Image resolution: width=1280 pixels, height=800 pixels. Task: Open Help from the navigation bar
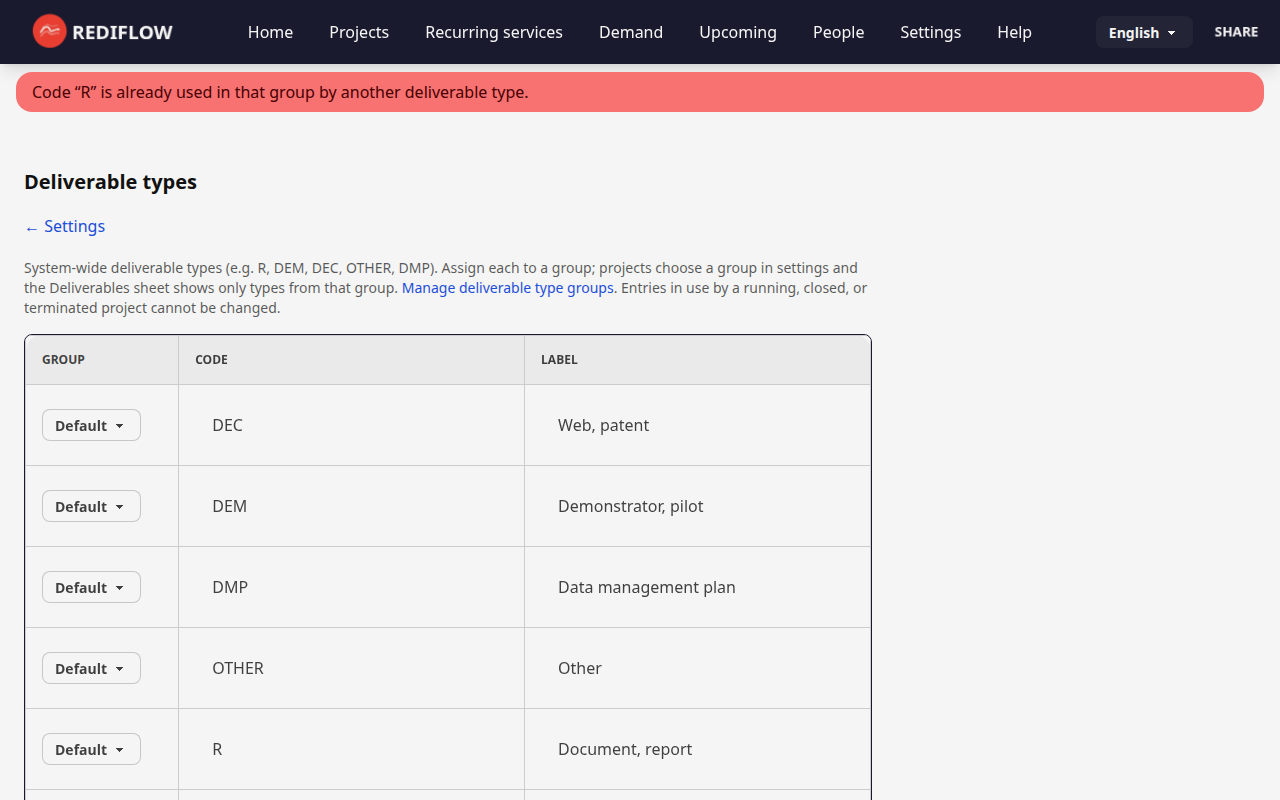pos(1014,32)
